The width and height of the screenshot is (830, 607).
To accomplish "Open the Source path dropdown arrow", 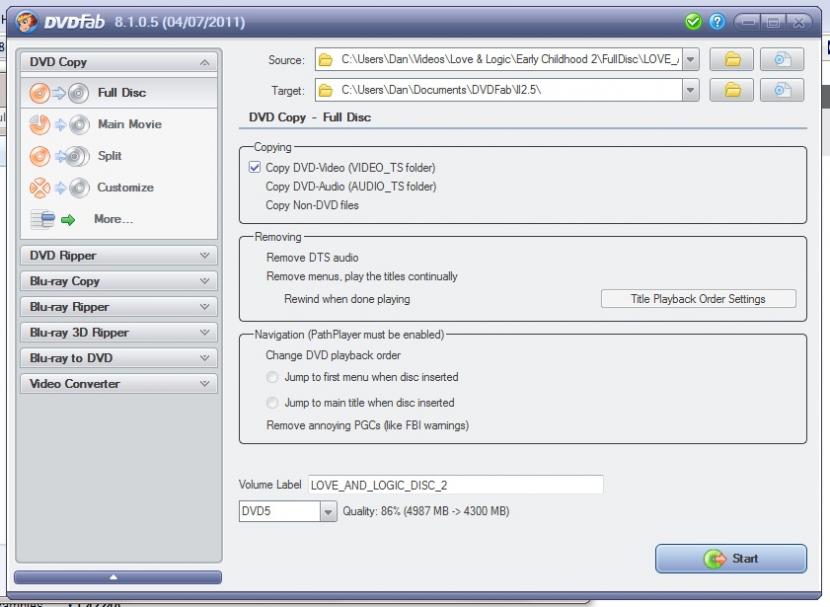I will [690, 59].
